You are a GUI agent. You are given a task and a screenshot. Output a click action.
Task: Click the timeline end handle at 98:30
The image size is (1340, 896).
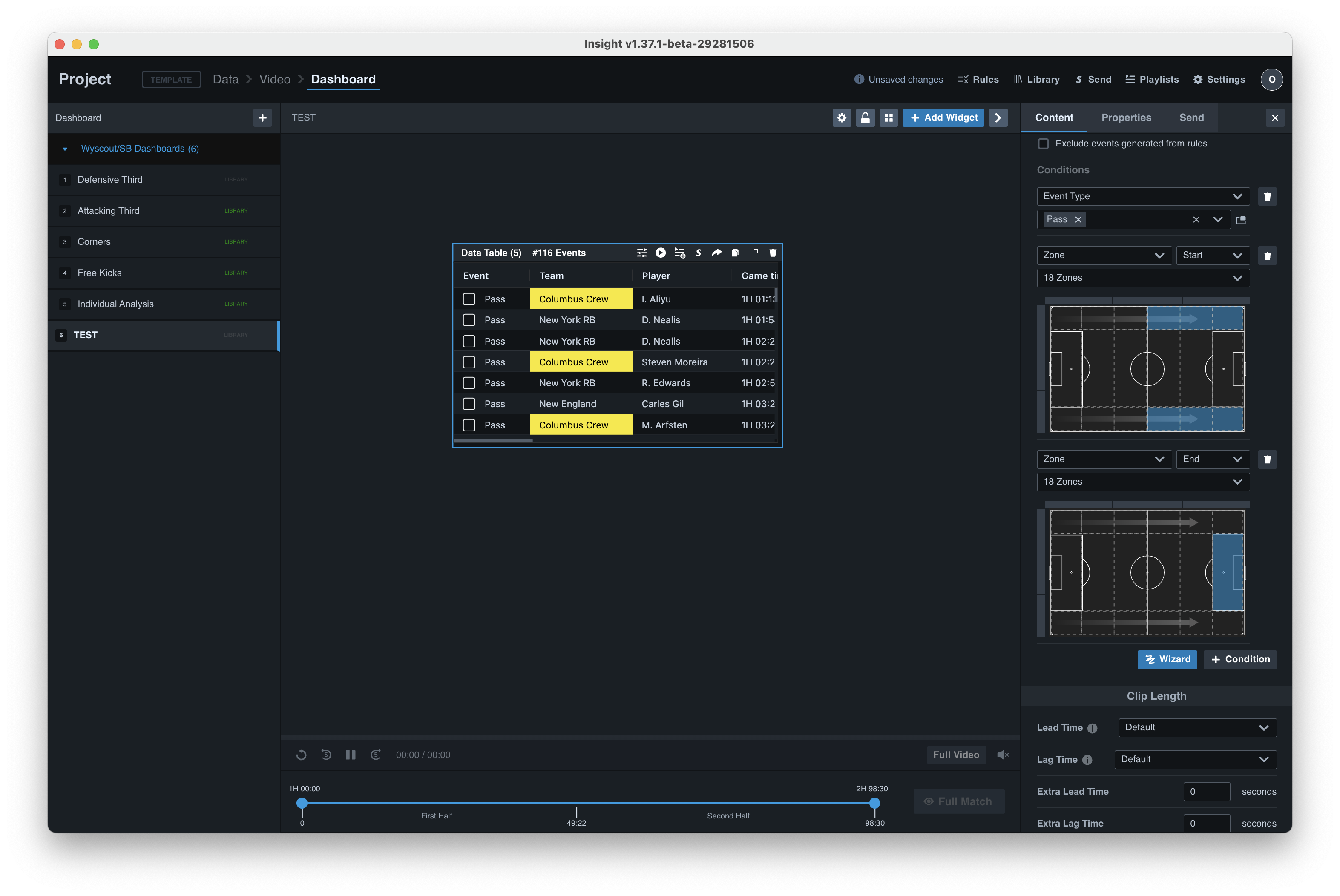tap(874, 804)
